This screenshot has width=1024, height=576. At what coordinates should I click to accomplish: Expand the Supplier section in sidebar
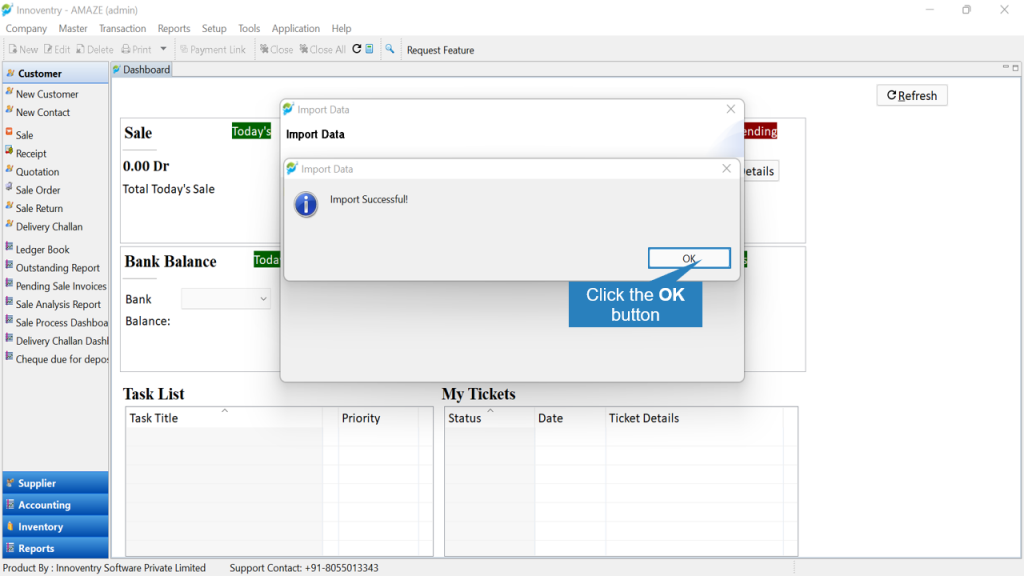point(56,483)
